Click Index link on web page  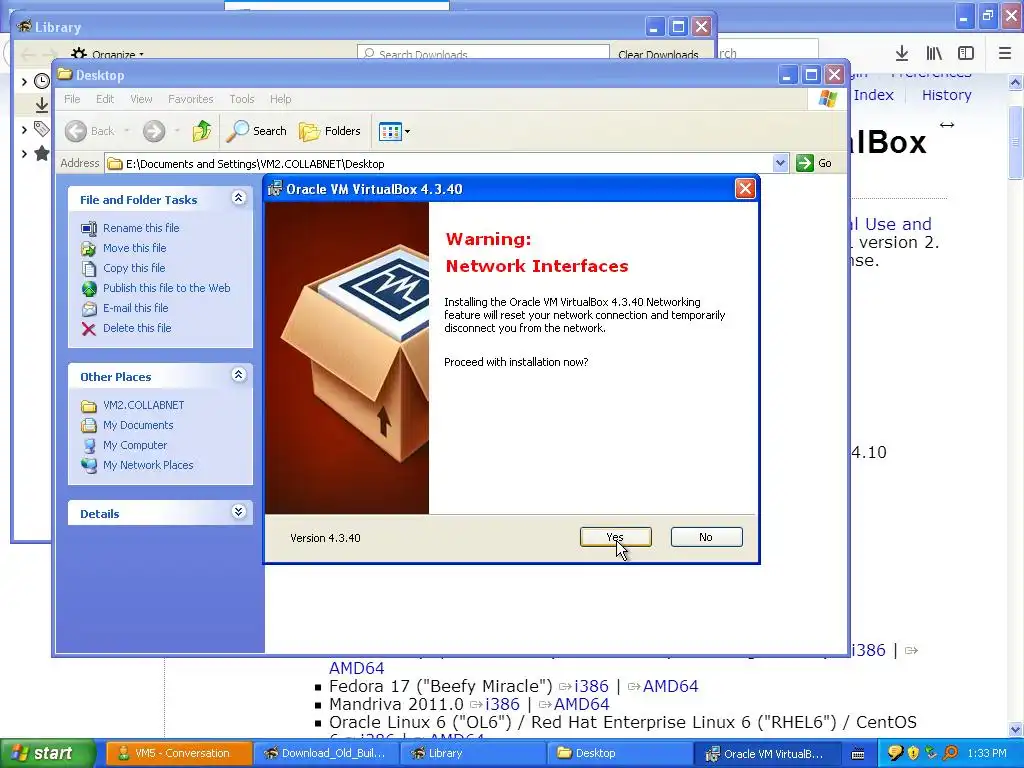[x=873, y=95]
